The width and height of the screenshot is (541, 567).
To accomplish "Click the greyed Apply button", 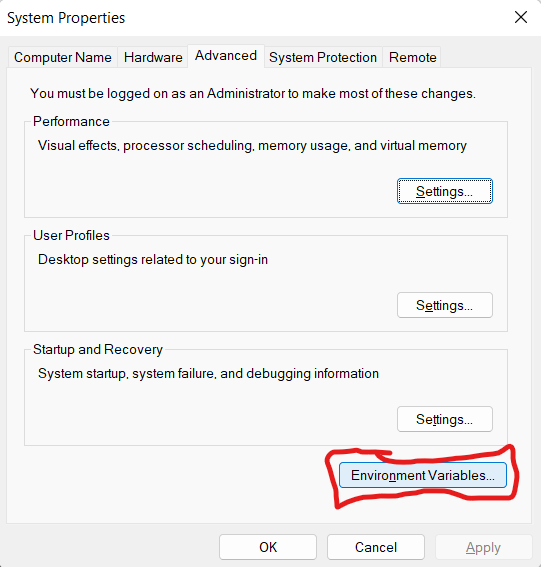I will coord(484,547).
